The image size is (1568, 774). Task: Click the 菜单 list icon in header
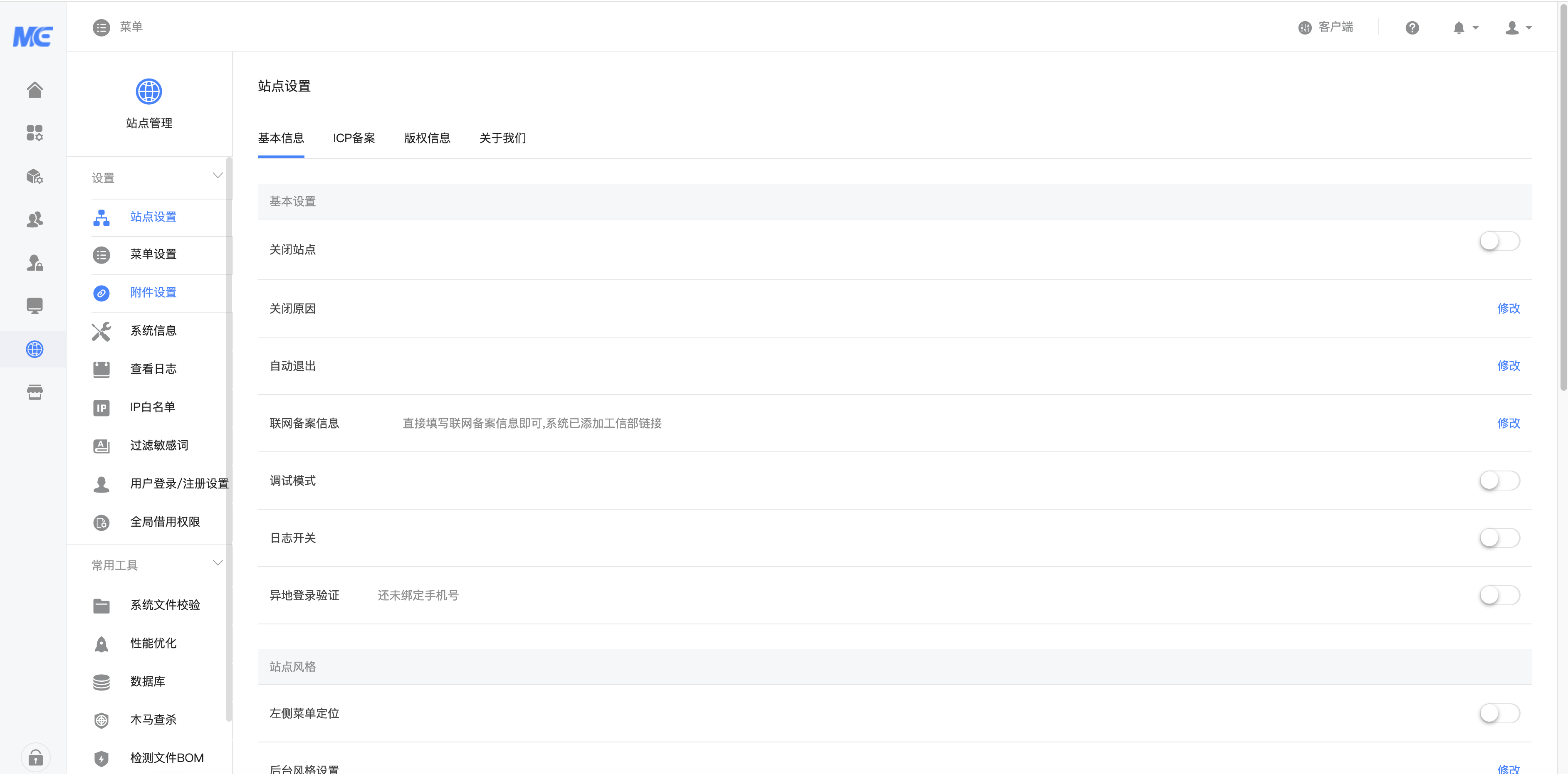pos(101,27)
